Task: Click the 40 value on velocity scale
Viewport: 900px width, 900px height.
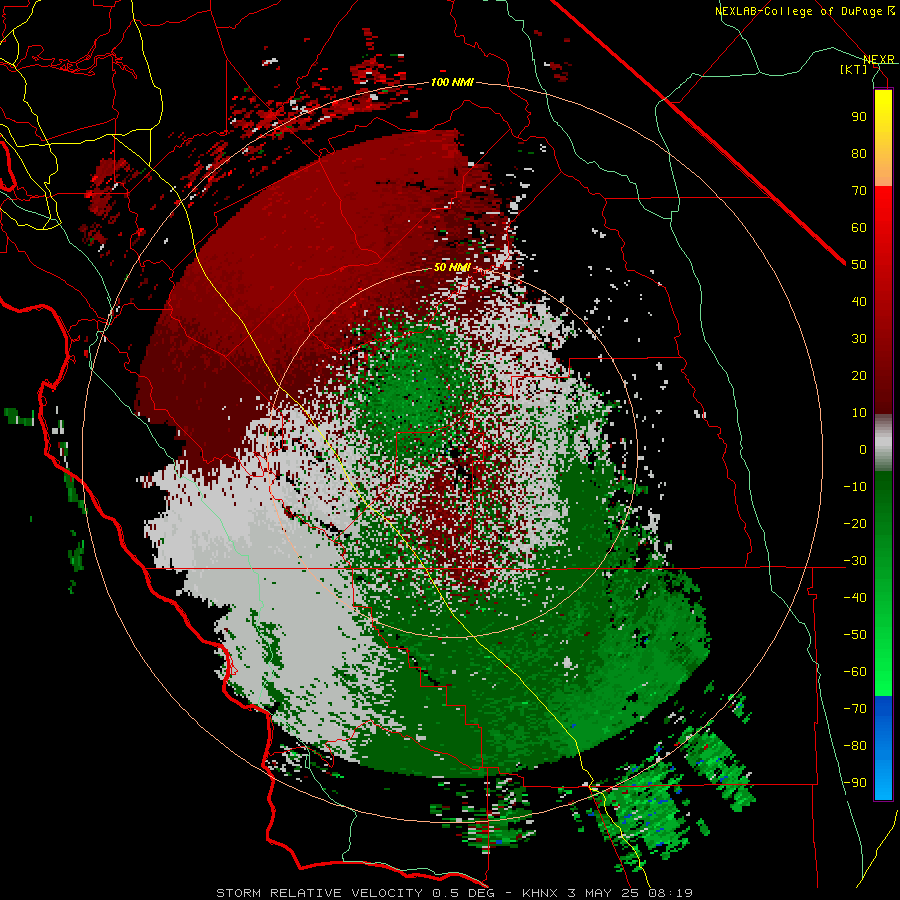Action: point(859,301)
